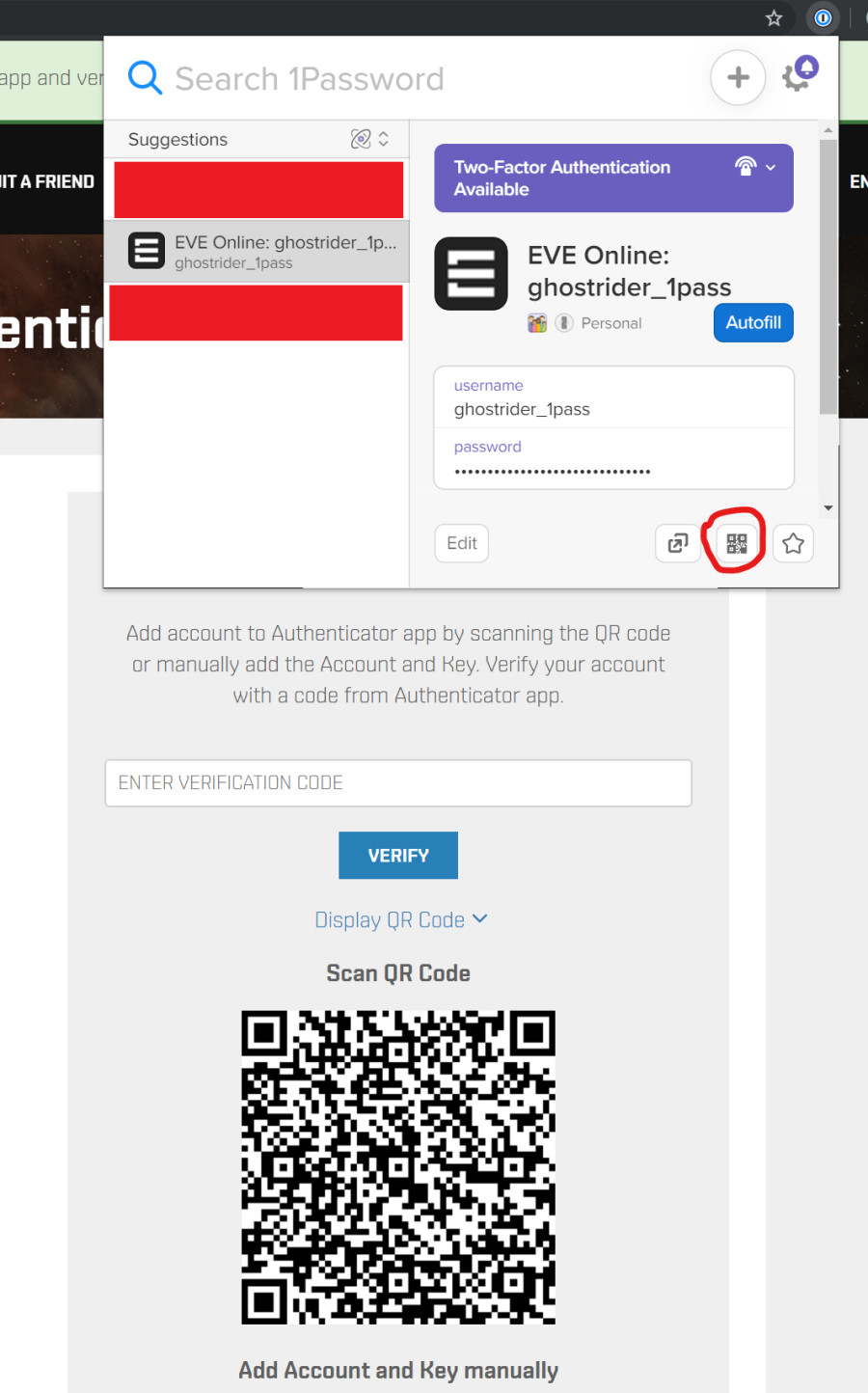This screenshot has height=1393, width=868.
Task: Click the Autofill button
Action: click(753, 322)
